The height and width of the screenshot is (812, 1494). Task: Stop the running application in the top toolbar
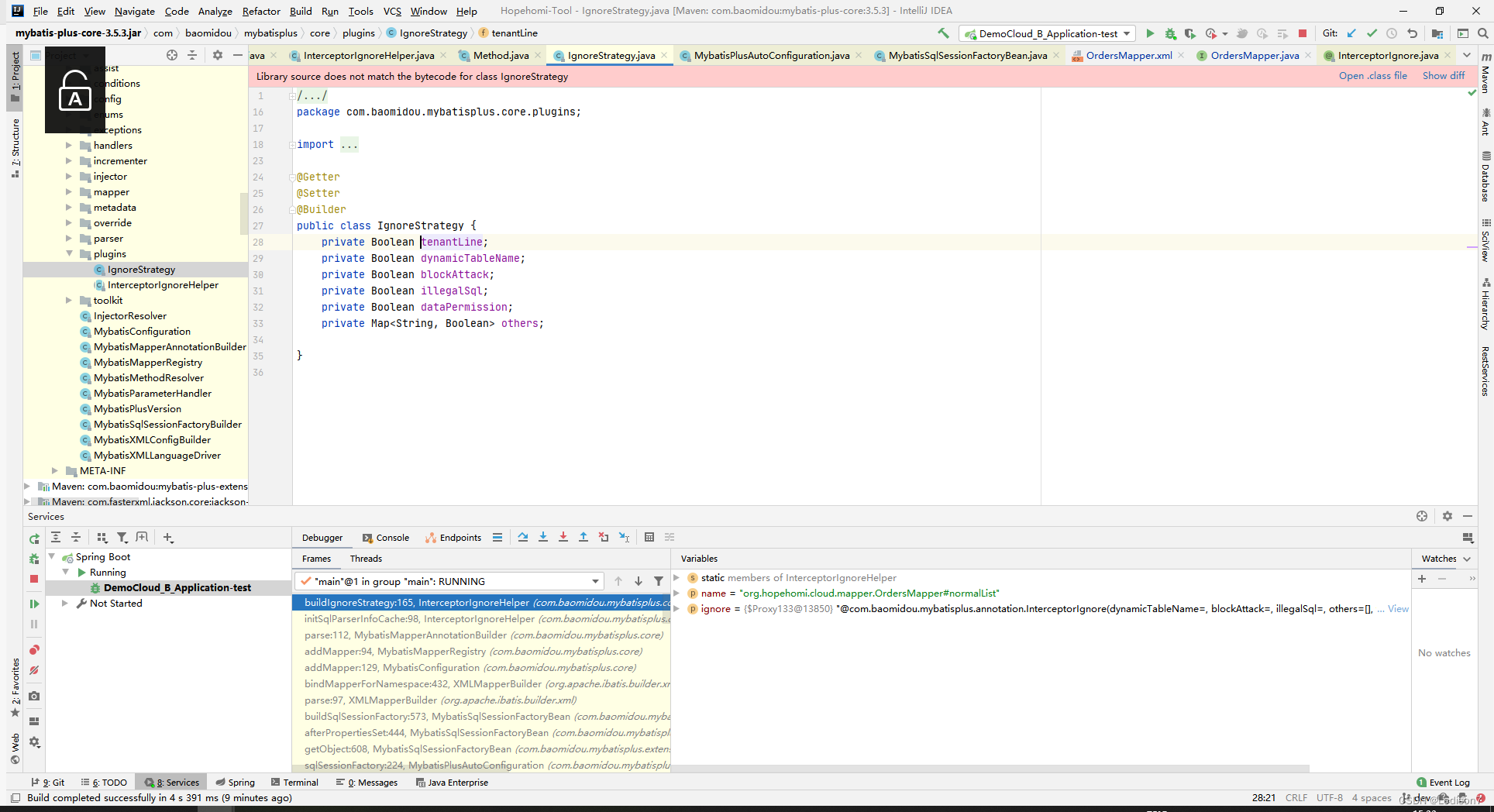point(1303,33)
